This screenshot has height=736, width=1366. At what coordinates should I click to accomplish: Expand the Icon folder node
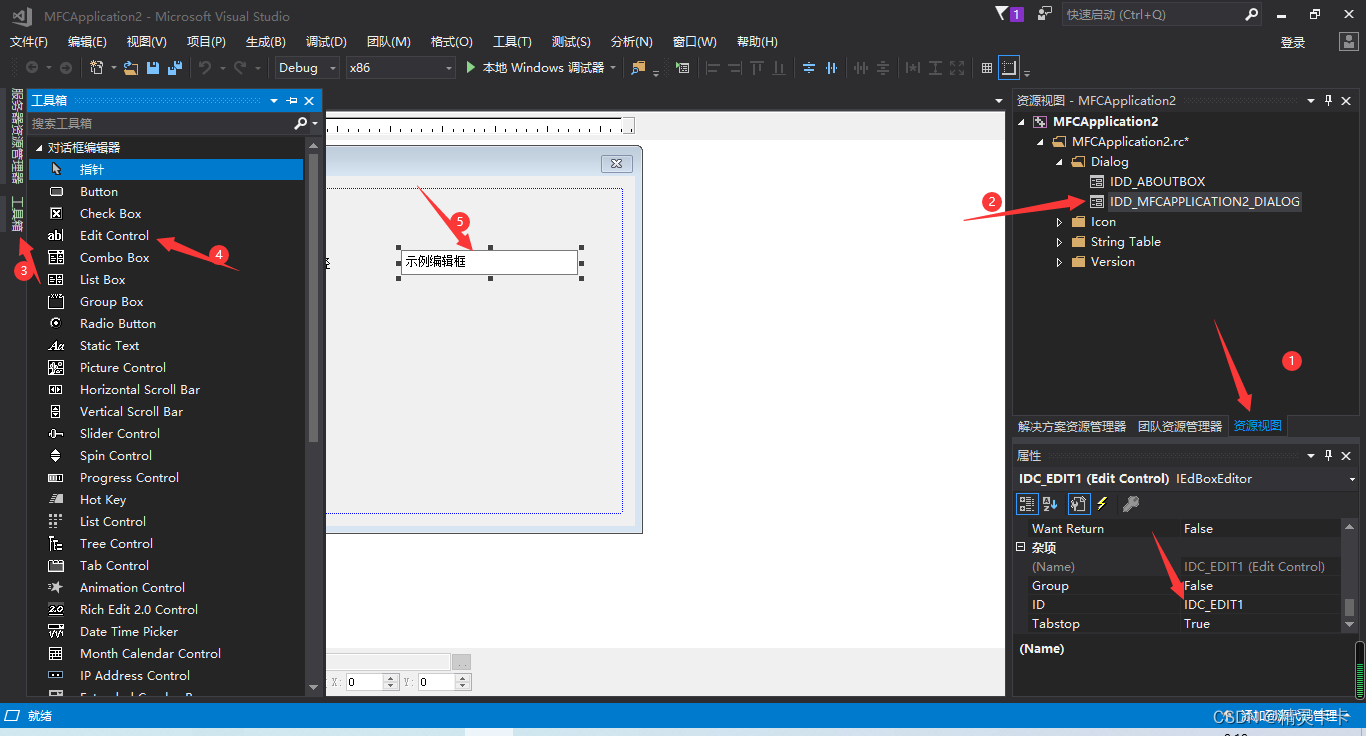1060,222
